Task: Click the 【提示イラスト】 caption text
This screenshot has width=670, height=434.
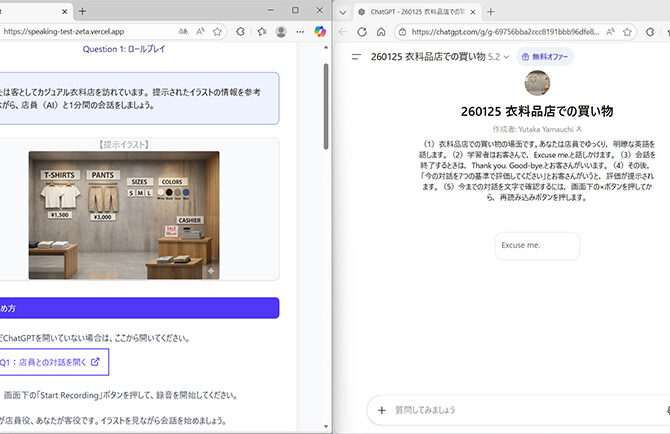Action: click(124, 144)
